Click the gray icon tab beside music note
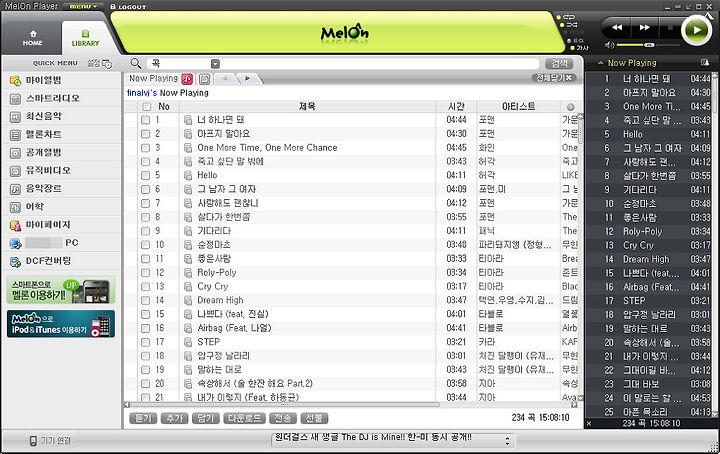This screenshot has height=454, width=720. (x=205, y=79)
